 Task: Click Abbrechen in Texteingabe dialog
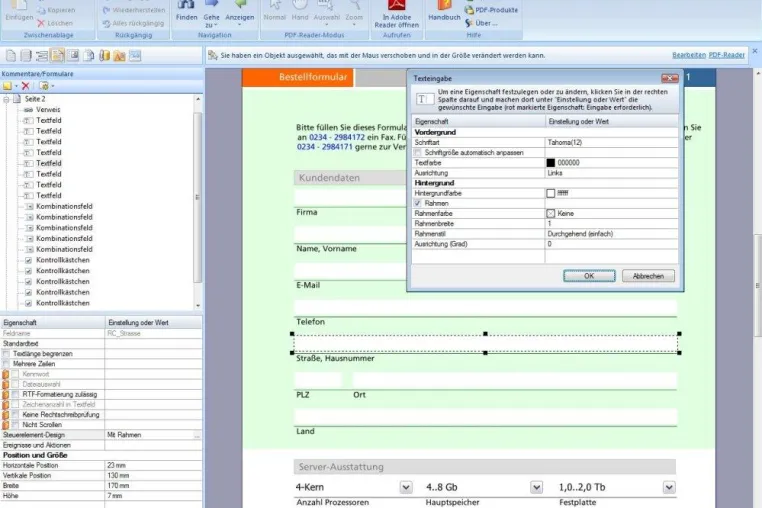648,276
